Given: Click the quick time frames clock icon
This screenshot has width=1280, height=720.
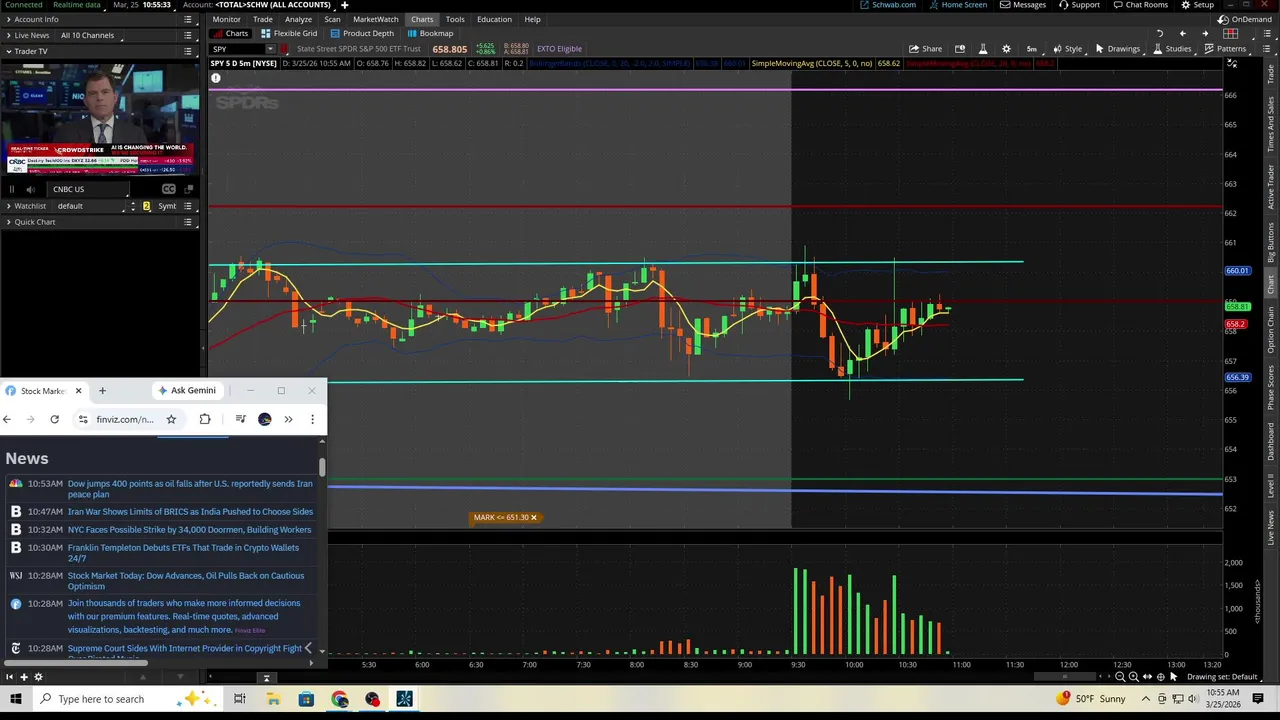Looking at the screenshot, I should coord(960,49).
